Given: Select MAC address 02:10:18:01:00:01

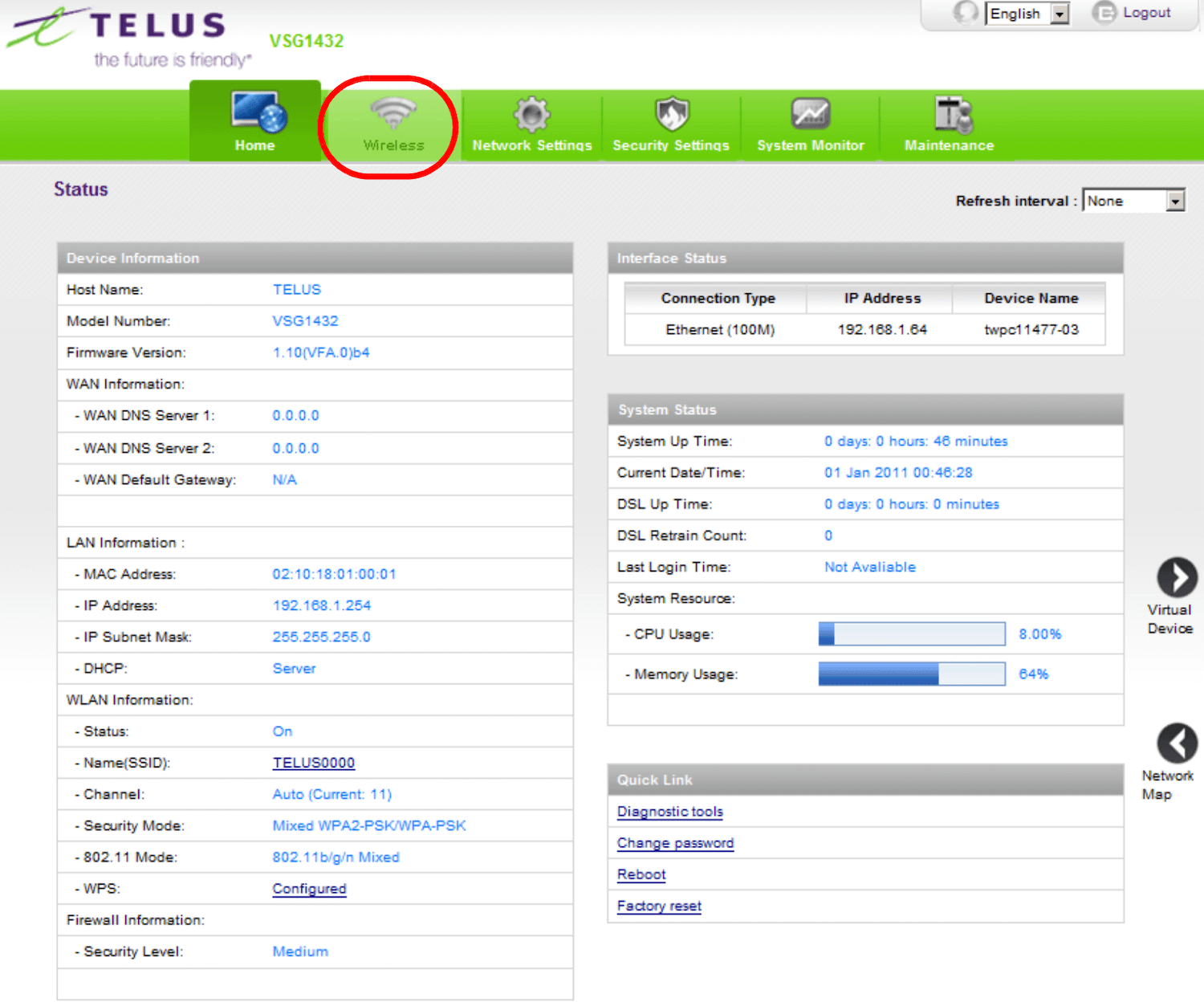Looking at the screenshot, I should tap(334, 574).
